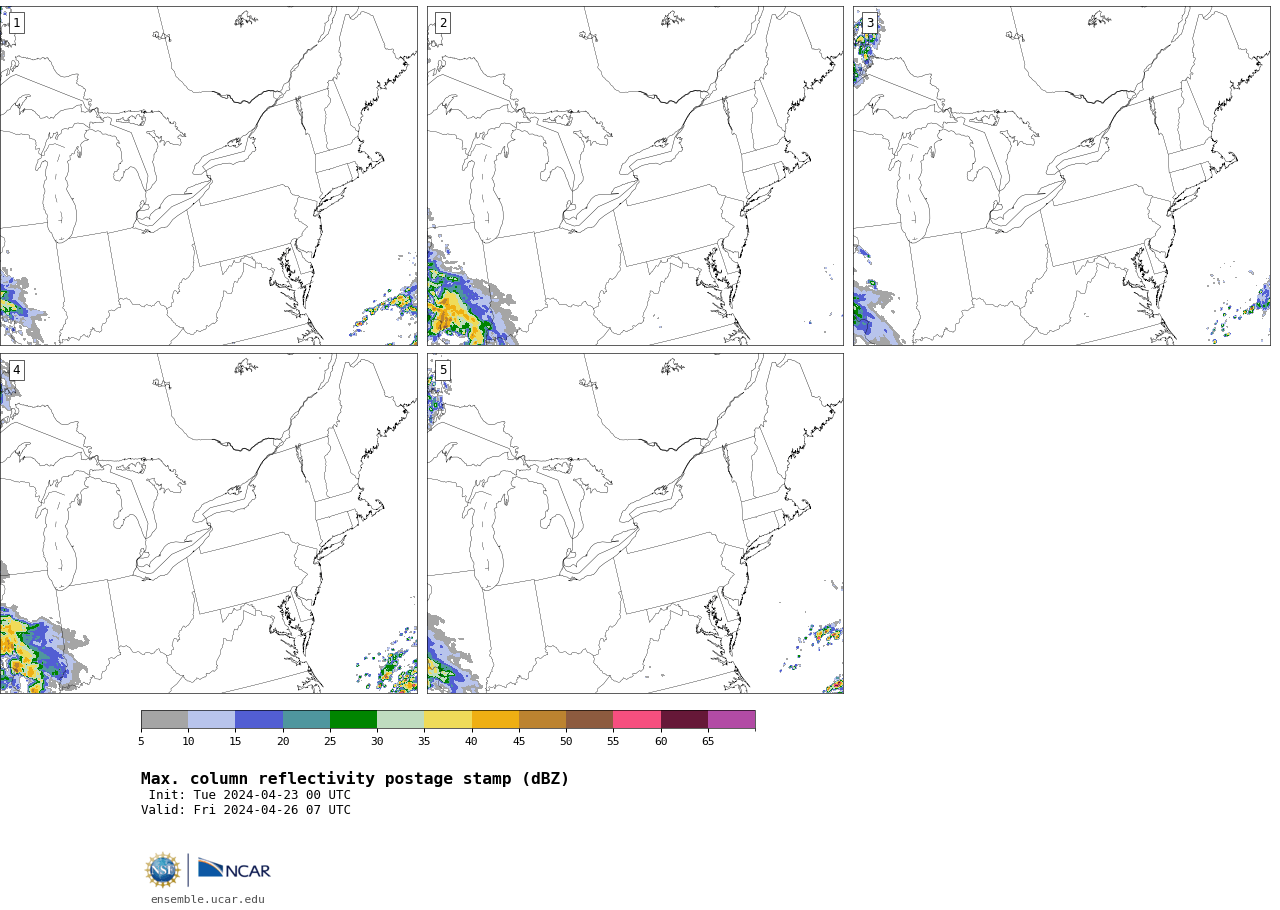The width and height of the screenshot is (1280, 910).
Task: Click the panel number label 5
Action: pyautogui.click(x=443, y=370)
